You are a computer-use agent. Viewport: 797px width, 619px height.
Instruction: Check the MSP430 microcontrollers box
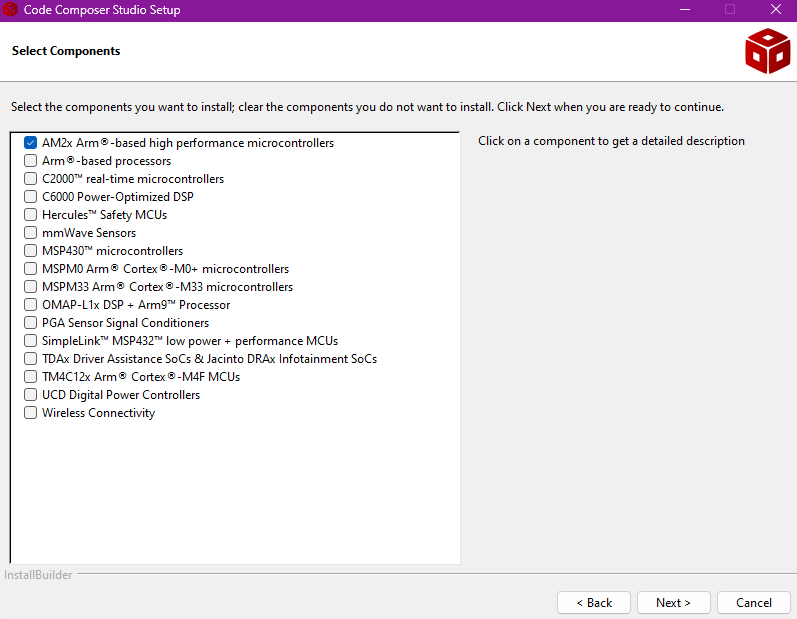pyautogui.click(x=30, y=251)
